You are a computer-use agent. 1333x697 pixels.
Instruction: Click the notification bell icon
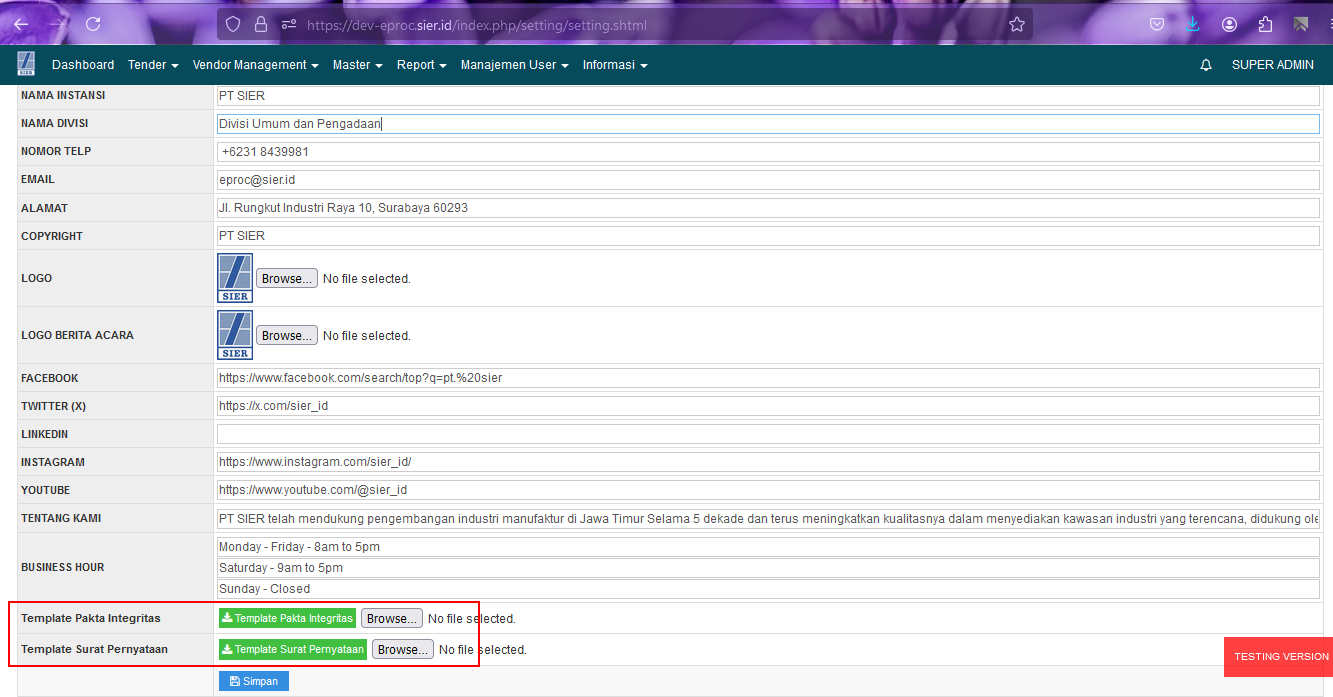click(x=1206, y=65)
